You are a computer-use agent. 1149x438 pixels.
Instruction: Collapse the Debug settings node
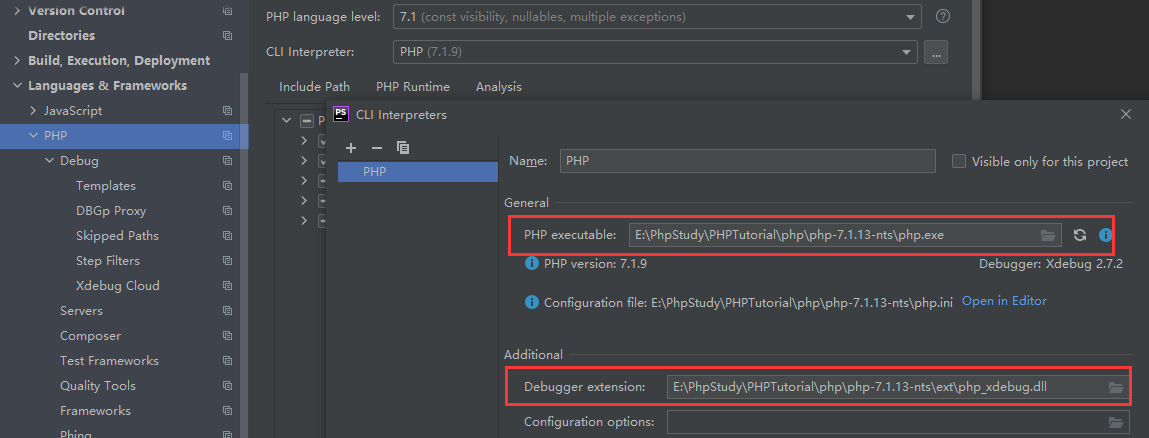pos(49,161)
